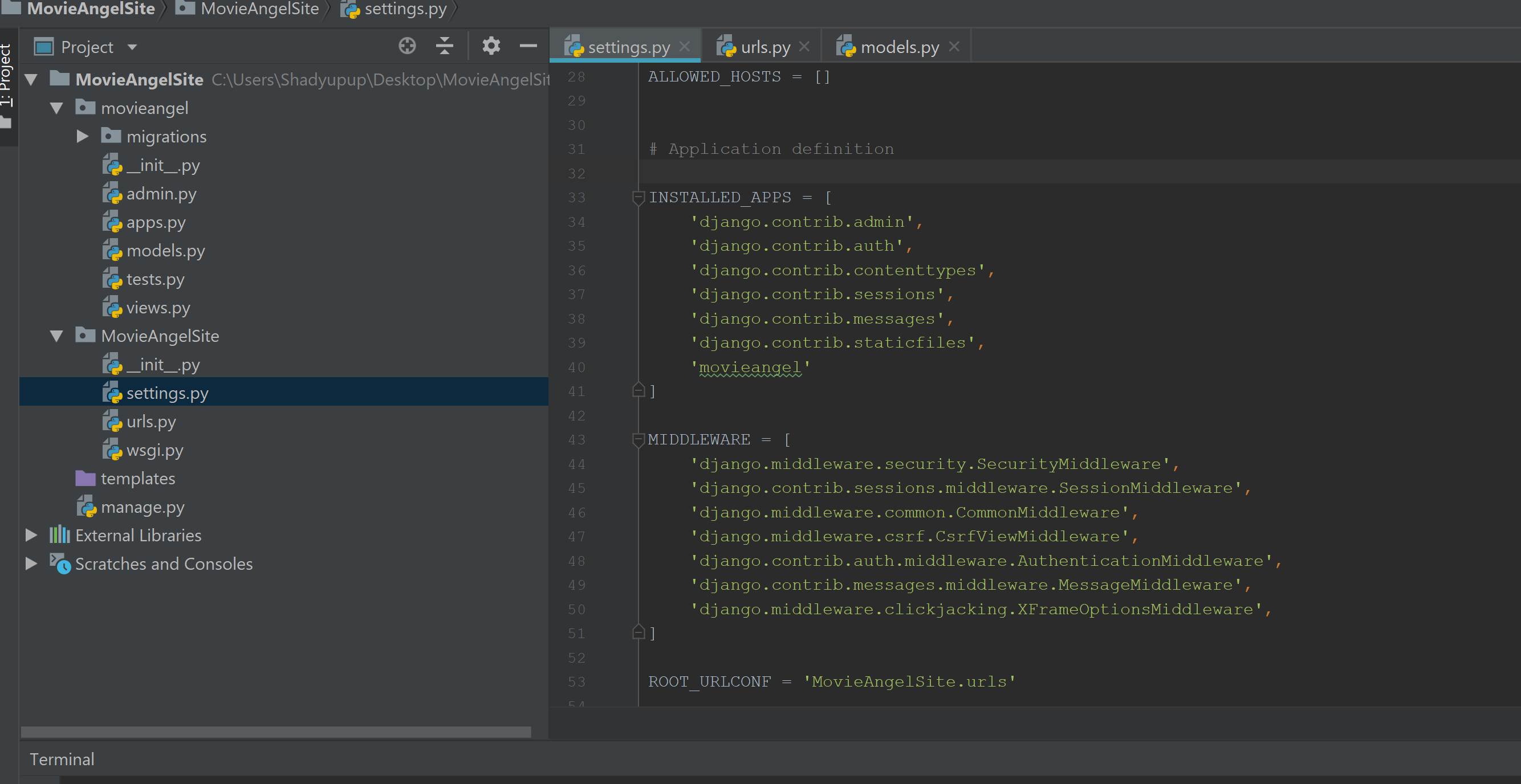Close the urls.py editor tab
This screenshot has height=784, width=1521.
click(804, 47)
